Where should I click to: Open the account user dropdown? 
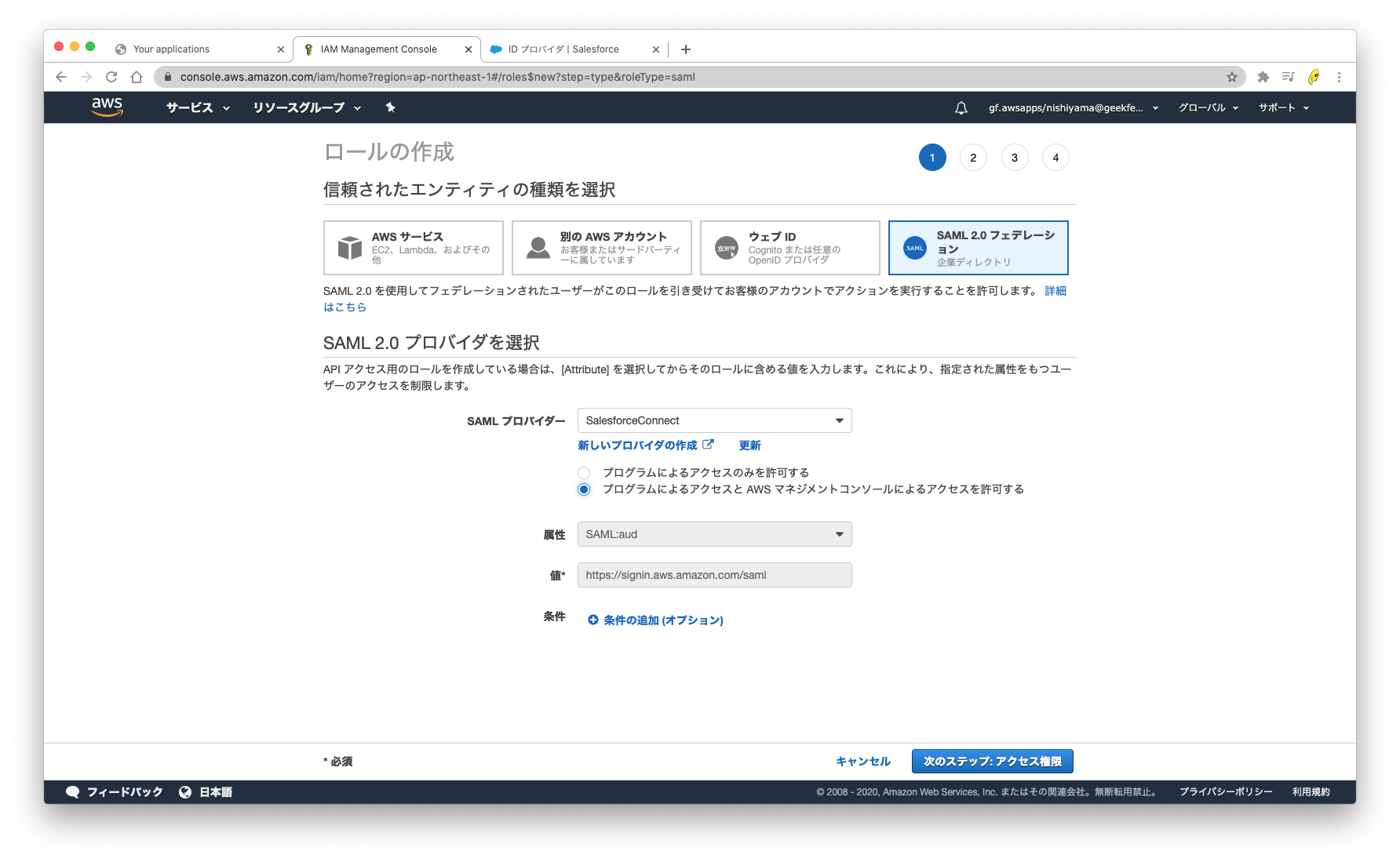click(1073, 107)
